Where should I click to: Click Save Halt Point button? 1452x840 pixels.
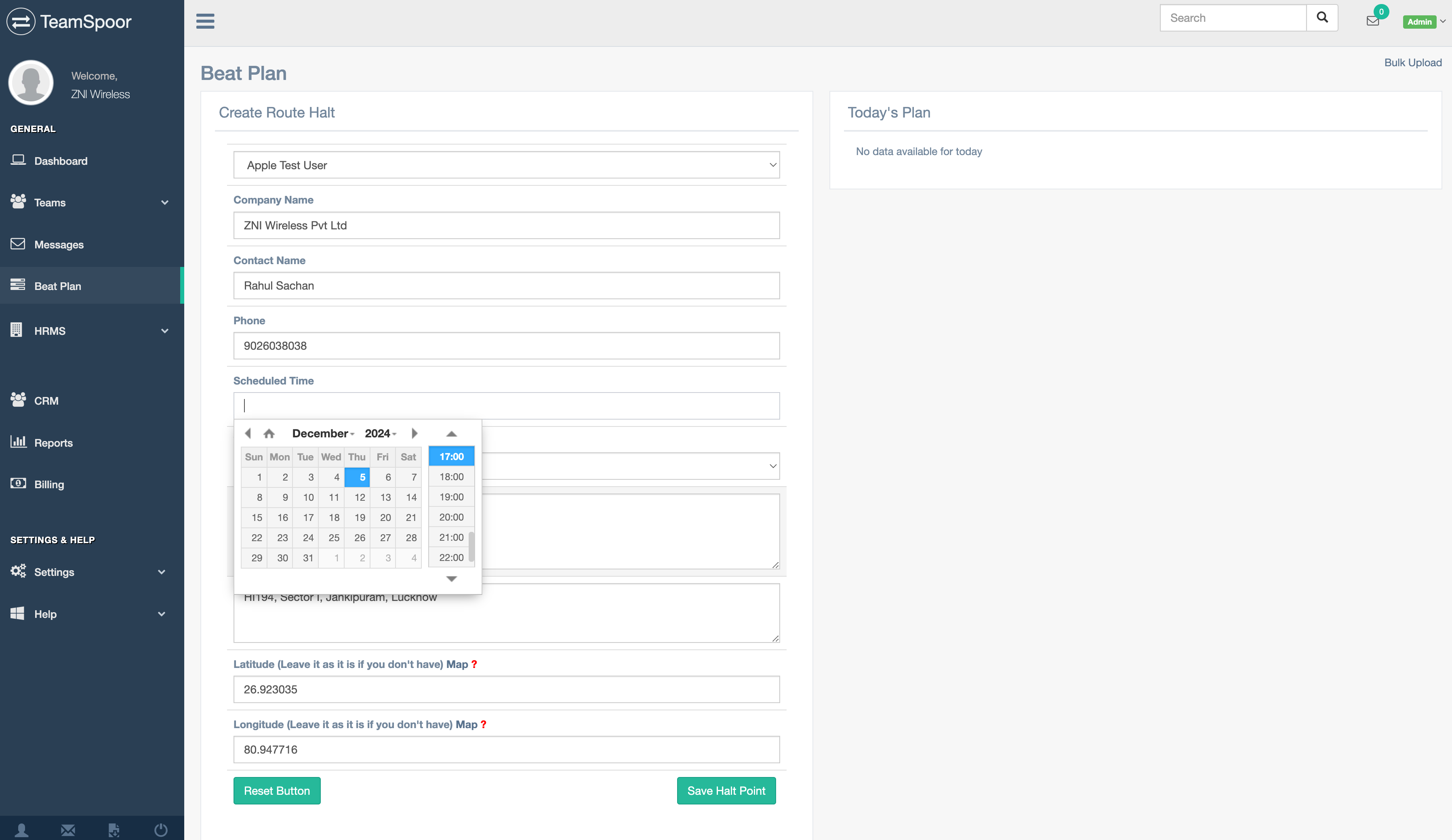[727, 791]
